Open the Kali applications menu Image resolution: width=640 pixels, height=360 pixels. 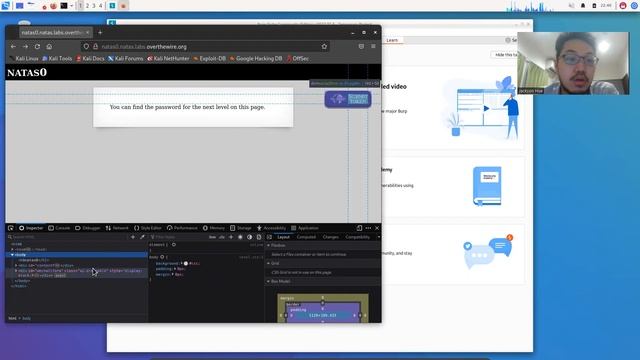tap(6, 6)
